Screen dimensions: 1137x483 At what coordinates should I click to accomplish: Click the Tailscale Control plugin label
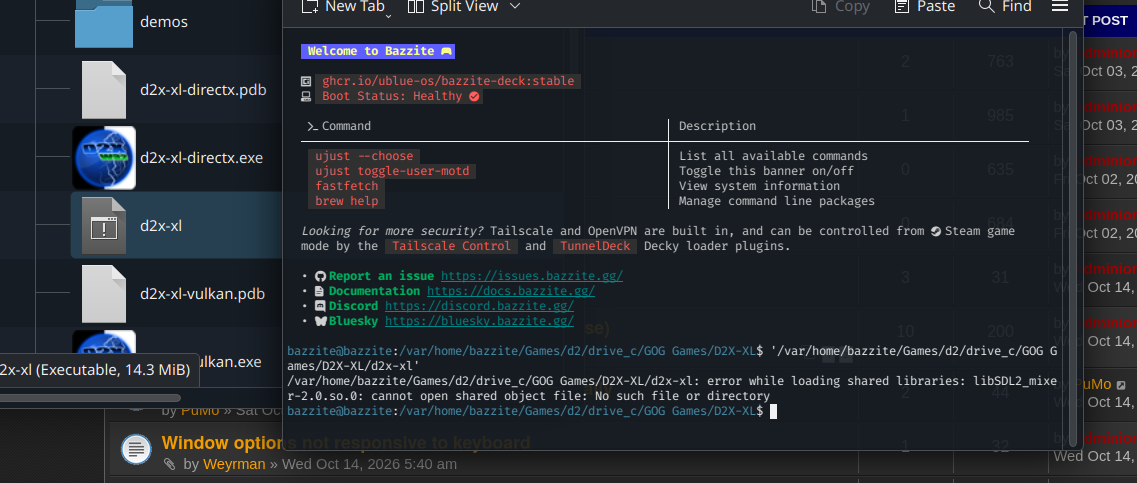[451, 246]
